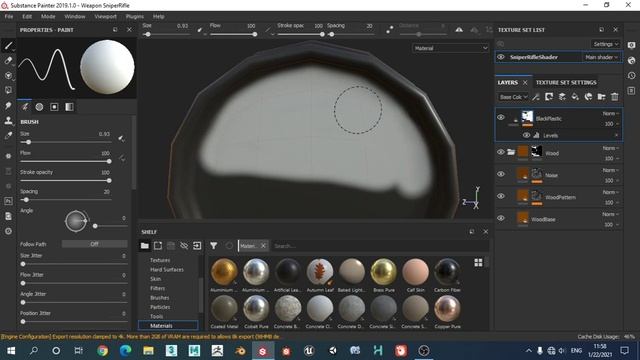This screenshot has height=360, width=640.
Task: Open the Plugins menu
Action: (135, 17)
